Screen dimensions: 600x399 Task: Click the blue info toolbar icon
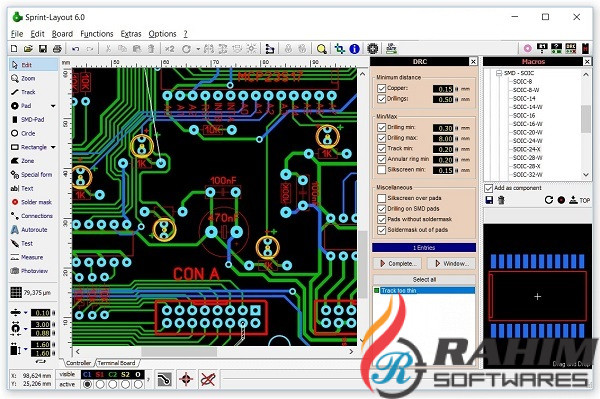pos(354,49)
